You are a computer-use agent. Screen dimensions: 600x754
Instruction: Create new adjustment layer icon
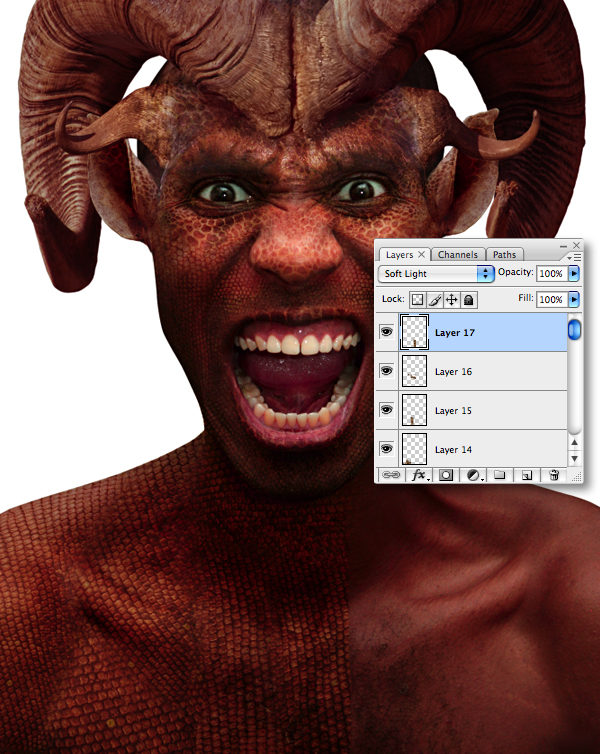click(474, 475)
